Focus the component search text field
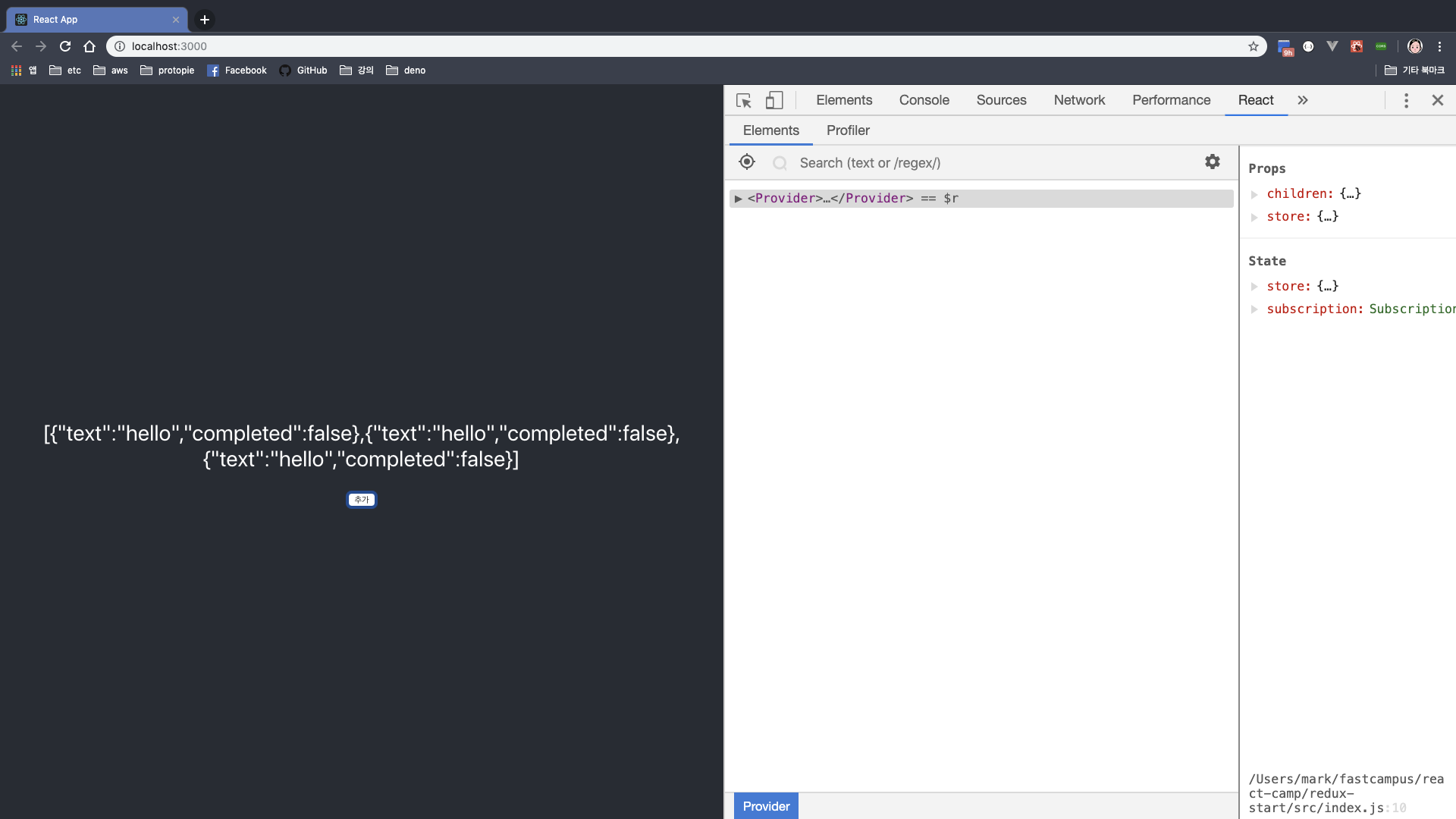 coord(986,163)
